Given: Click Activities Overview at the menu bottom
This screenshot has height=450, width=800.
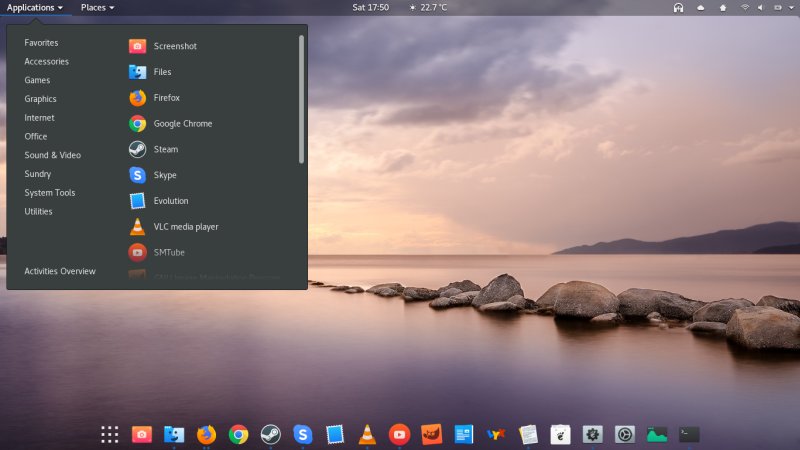Looking at the screenshot, I should 60,271.
